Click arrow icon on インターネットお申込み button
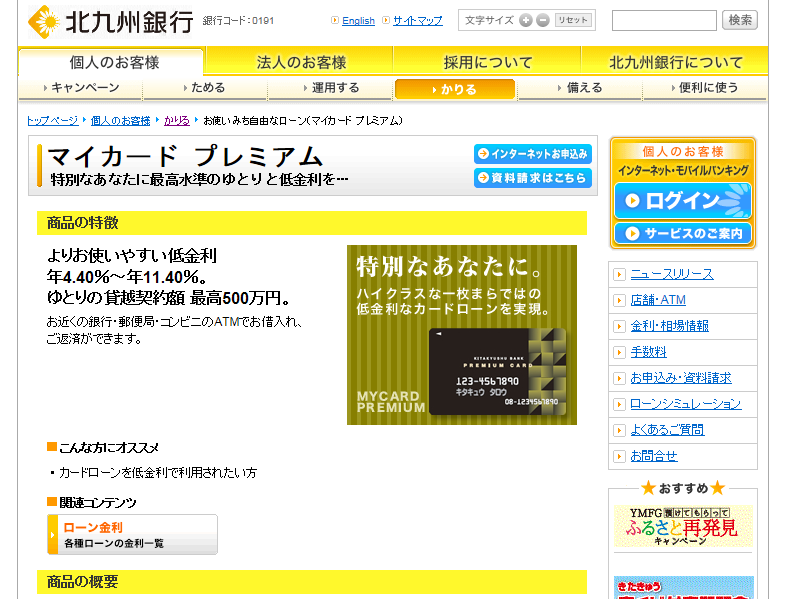786x599 pixels. 483,153
